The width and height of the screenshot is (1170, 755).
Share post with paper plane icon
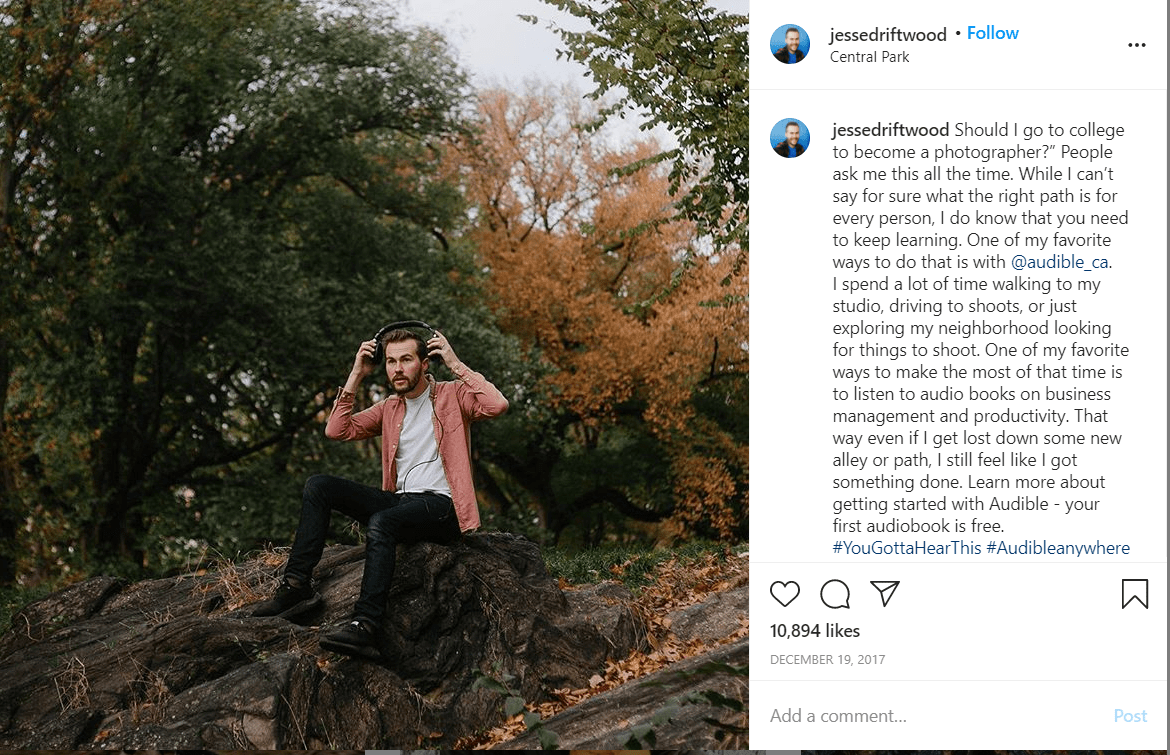click(885, 593)
